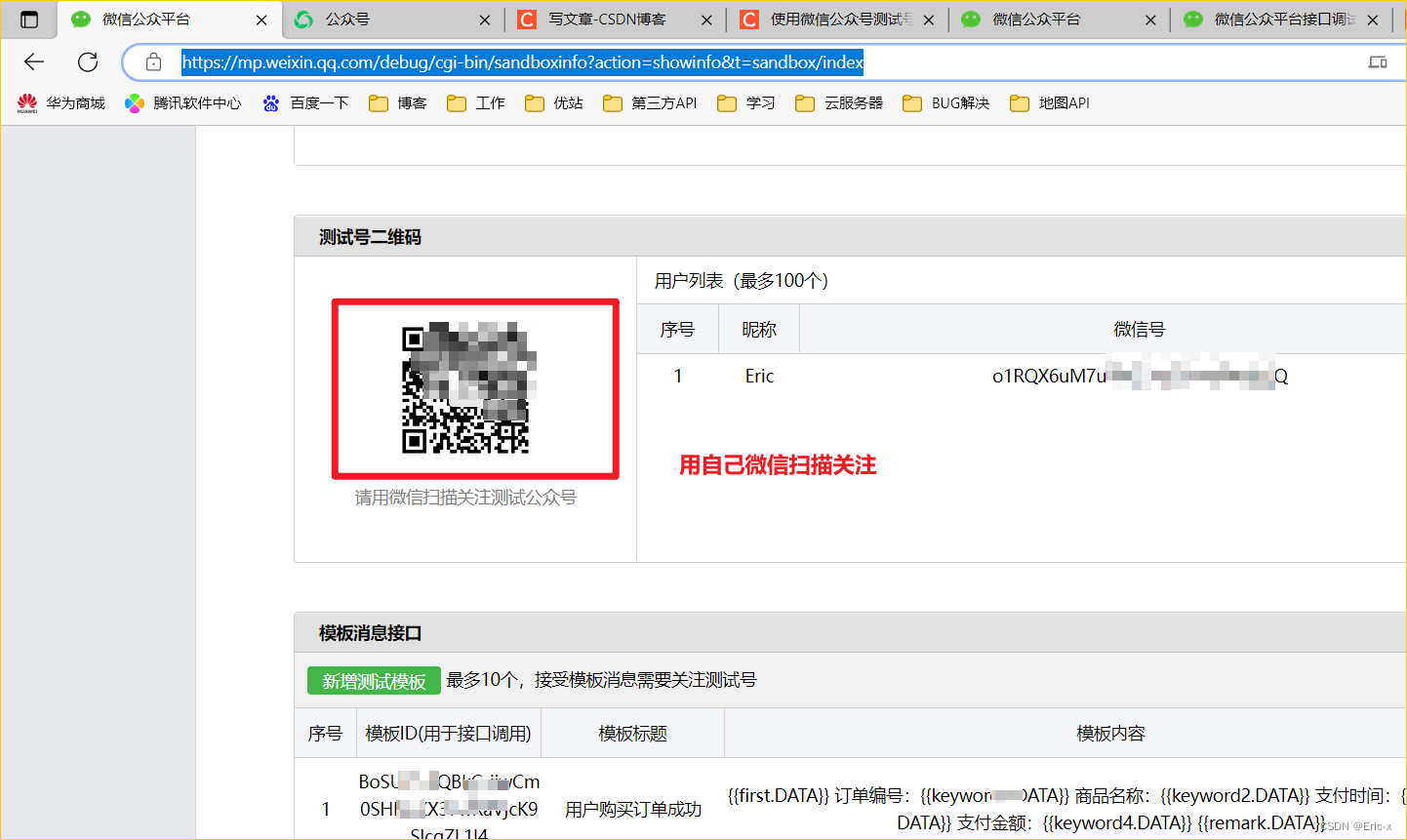
Task: Close the 写文章-CSDN博客 tab
Action: click(x=706, y=20)
